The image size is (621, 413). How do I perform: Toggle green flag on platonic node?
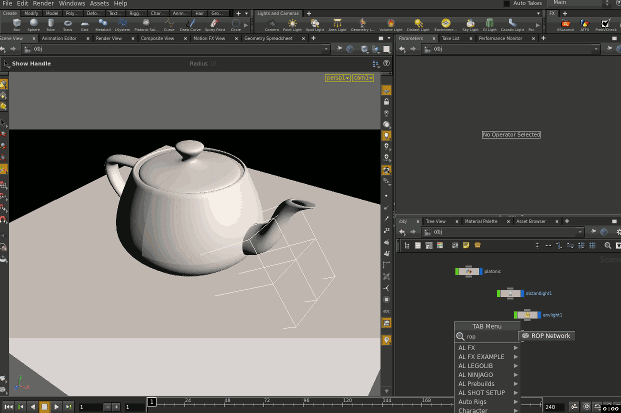coord(457,271)
